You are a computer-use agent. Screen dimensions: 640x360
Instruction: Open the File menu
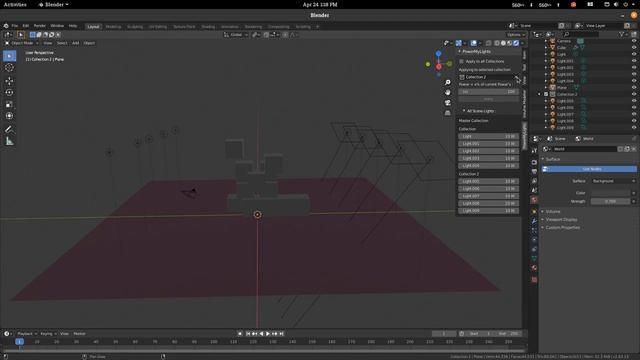click(14, 26)
